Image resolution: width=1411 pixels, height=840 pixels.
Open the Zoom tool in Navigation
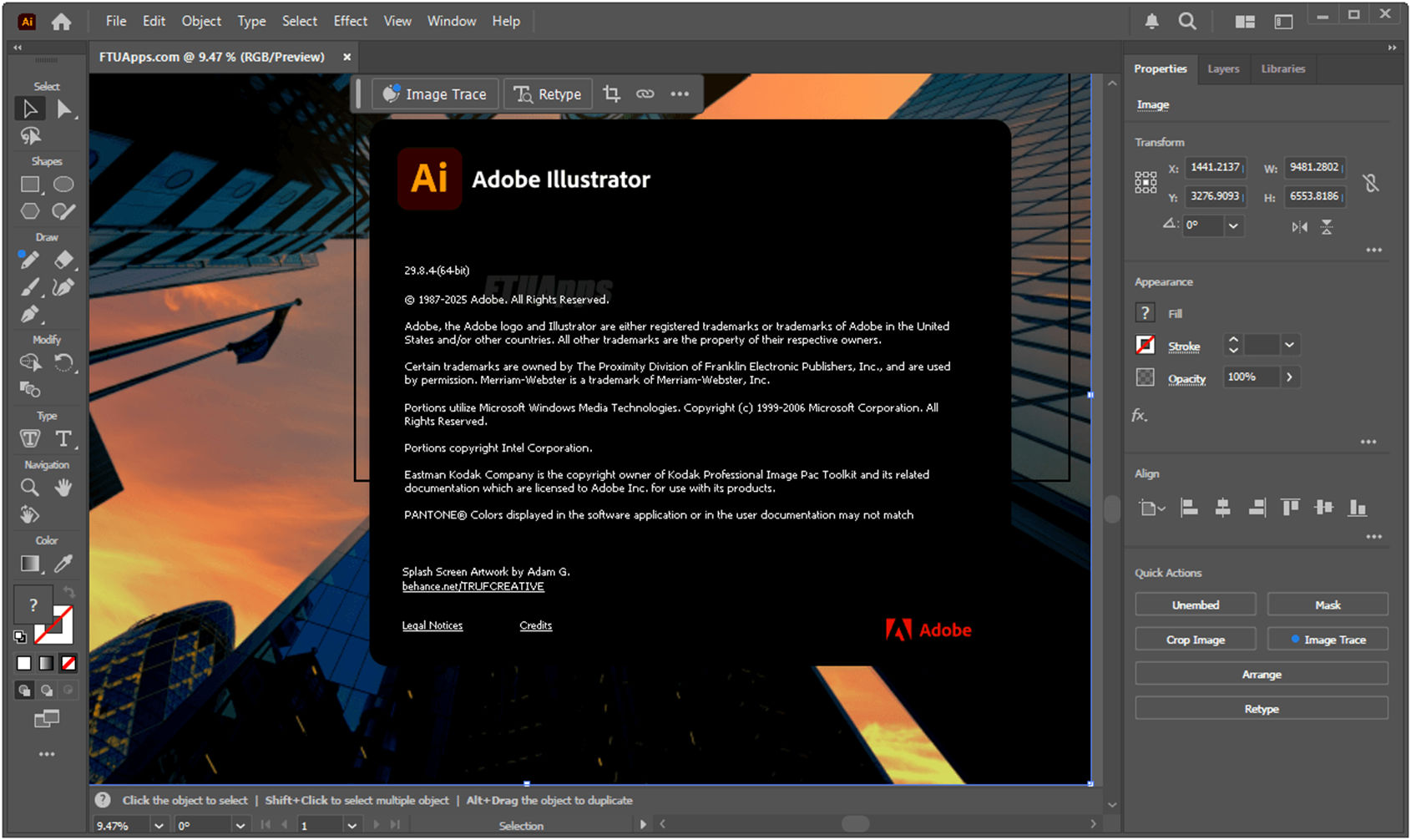click(29, 487)
